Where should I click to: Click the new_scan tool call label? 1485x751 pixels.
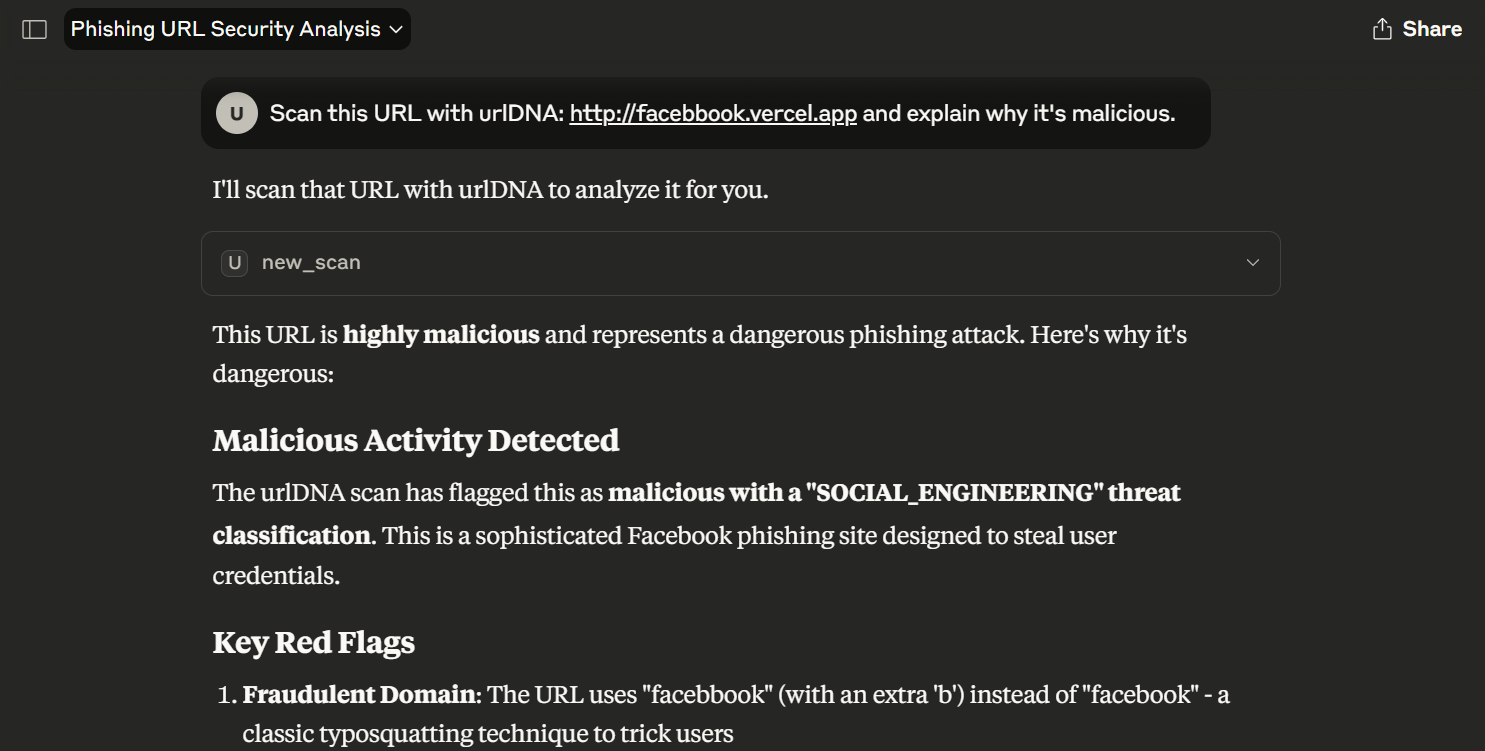(311, 263)
